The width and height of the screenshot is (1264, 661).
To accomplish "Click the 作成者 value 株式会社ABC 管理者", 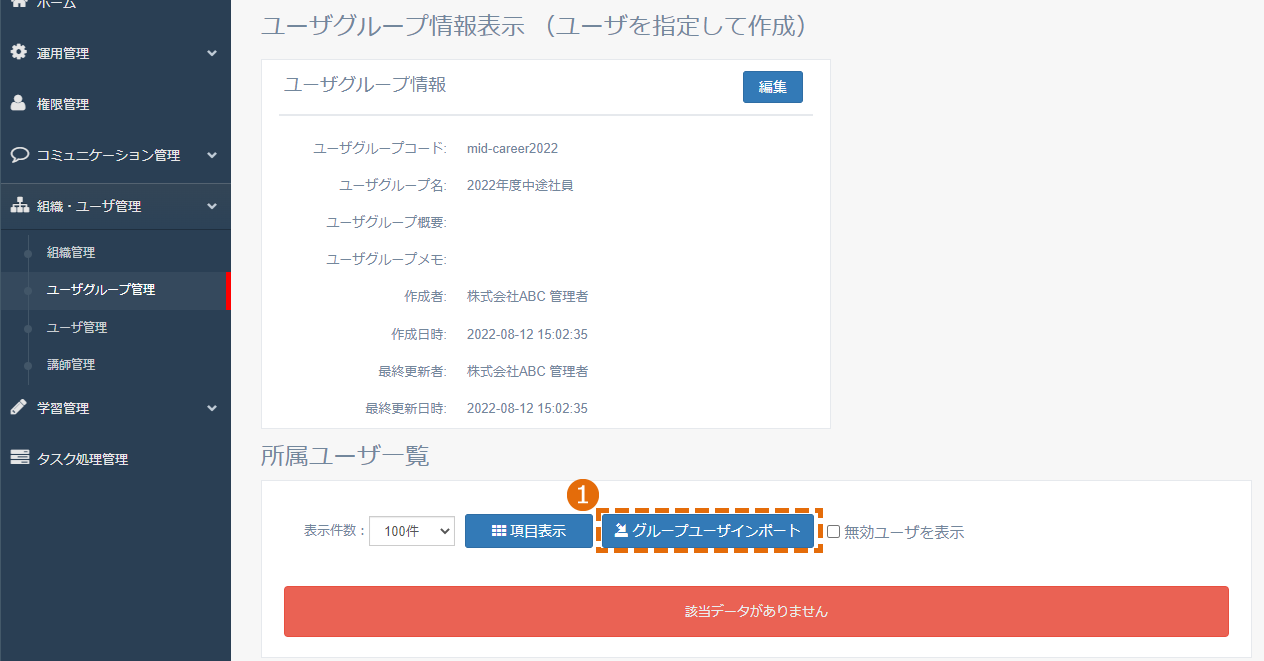I will 527,296.
